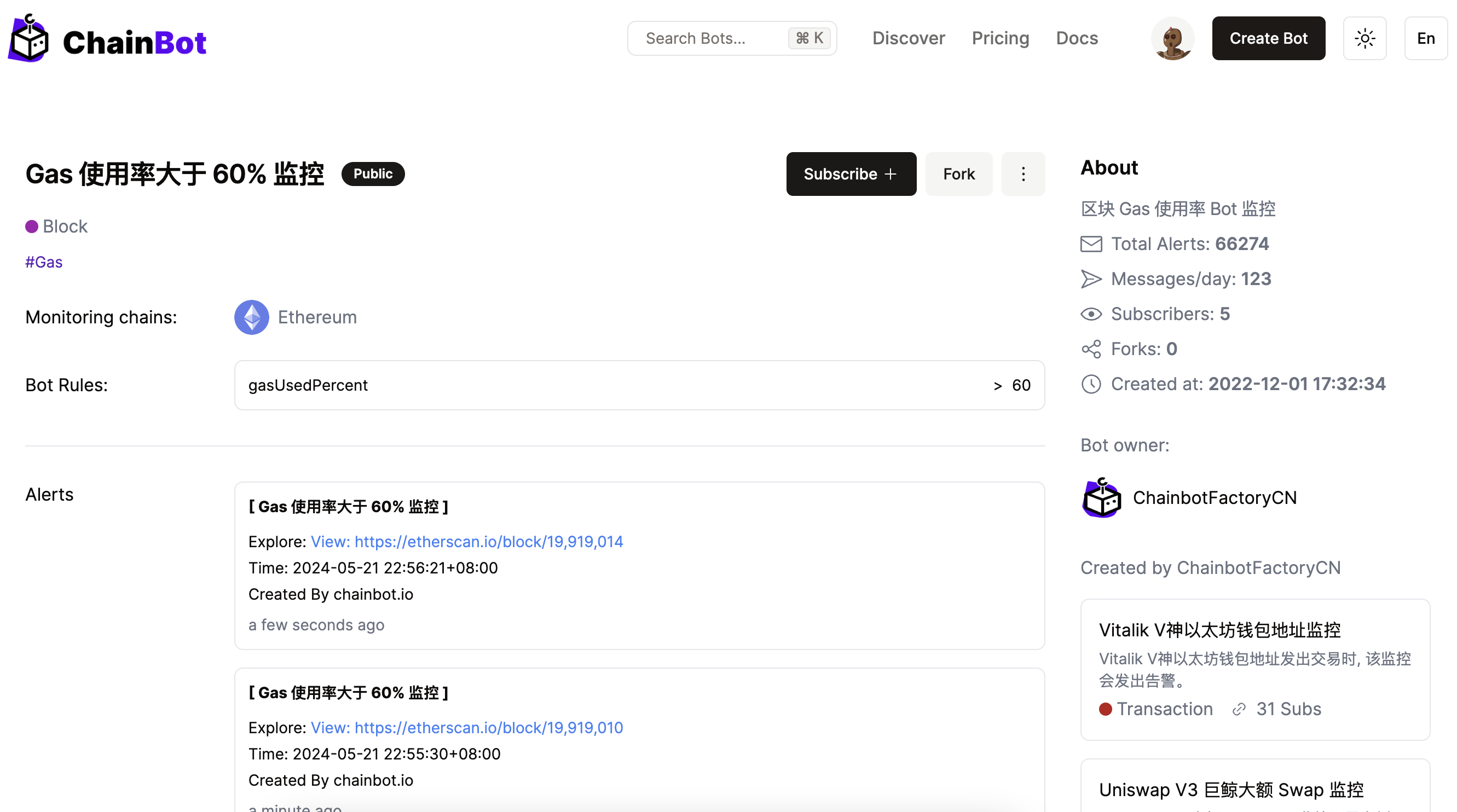Screen dimensions: 1457x812
Task: Click the Forks share icon
Action: pos(1091,350)
